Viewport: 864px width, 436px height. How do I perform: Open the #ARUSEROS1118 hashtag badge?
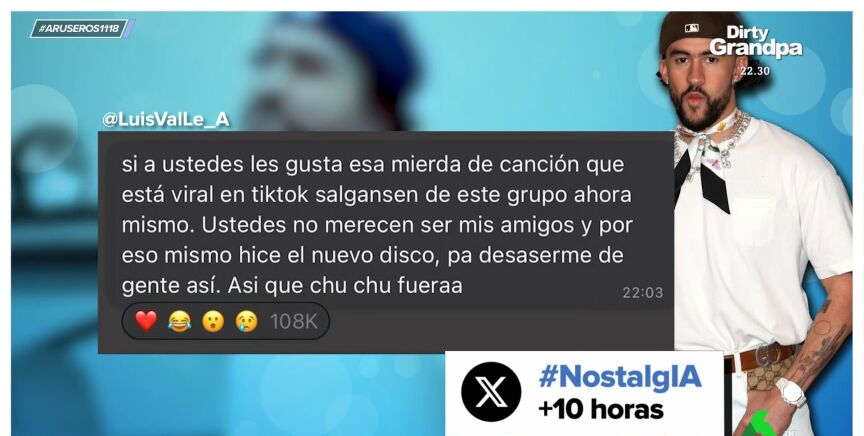pos(79,29)
